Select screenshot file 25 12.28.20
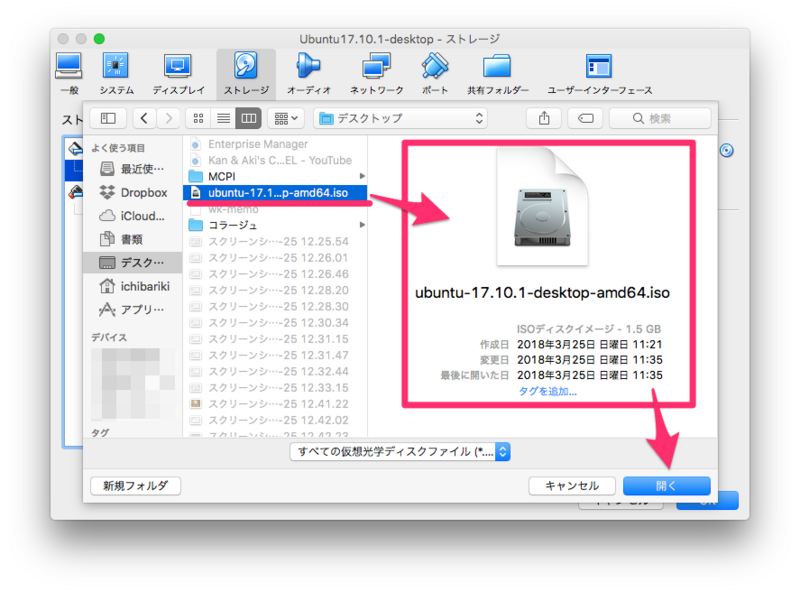The width and height of the screenshot is (800, 592). pos(275,290)
